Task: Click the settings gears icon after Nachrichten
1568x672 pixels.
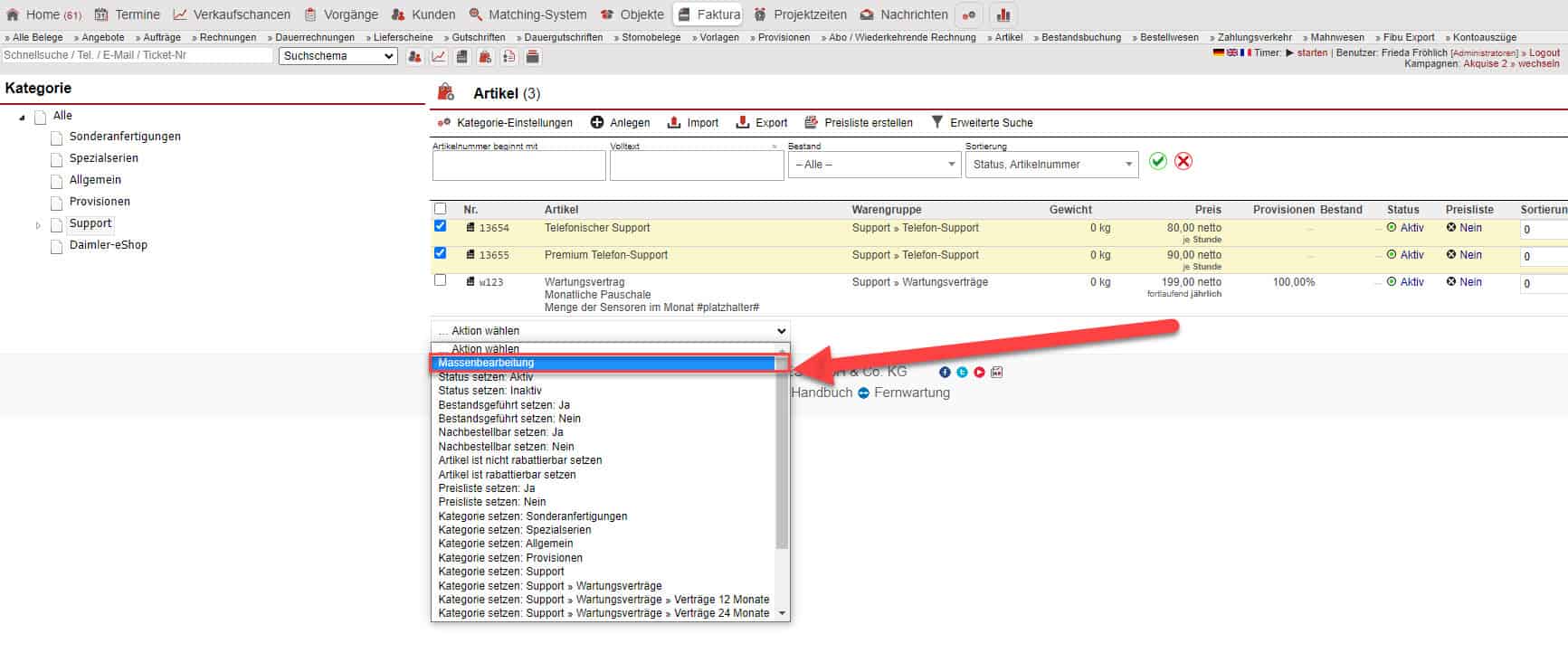Action: pyautogui.click(x=969, y=14)
